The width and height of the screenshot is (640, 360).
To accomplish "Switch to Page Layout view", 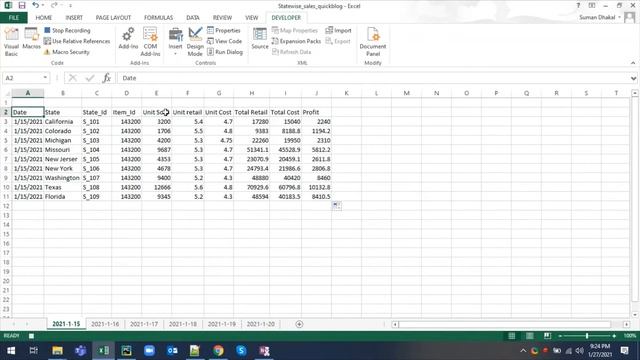I will coord(529,336).
